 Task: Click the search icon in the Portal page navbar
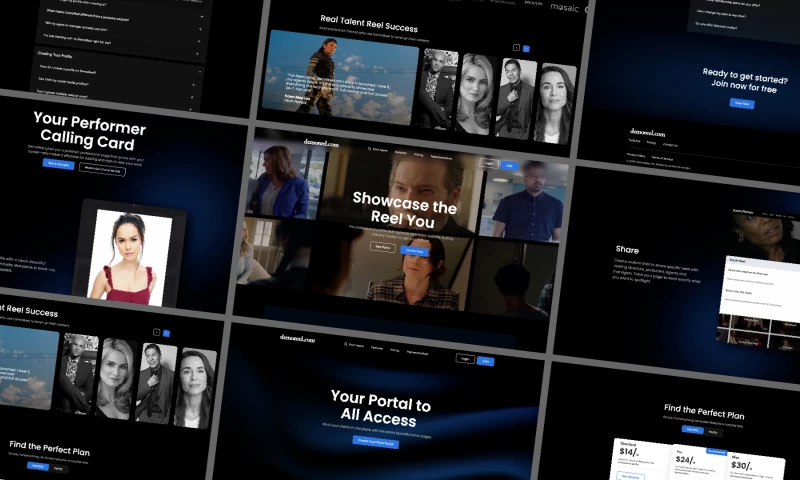pyautogui.click(x=346, y=344)
